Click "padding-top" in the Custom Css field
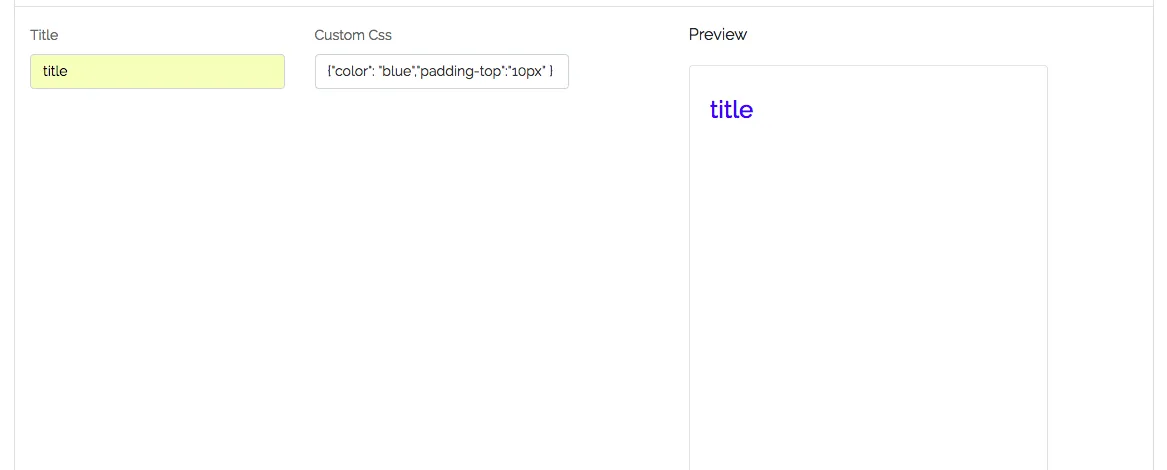The height and width of the screenshot is (470, 1167). 461,72
